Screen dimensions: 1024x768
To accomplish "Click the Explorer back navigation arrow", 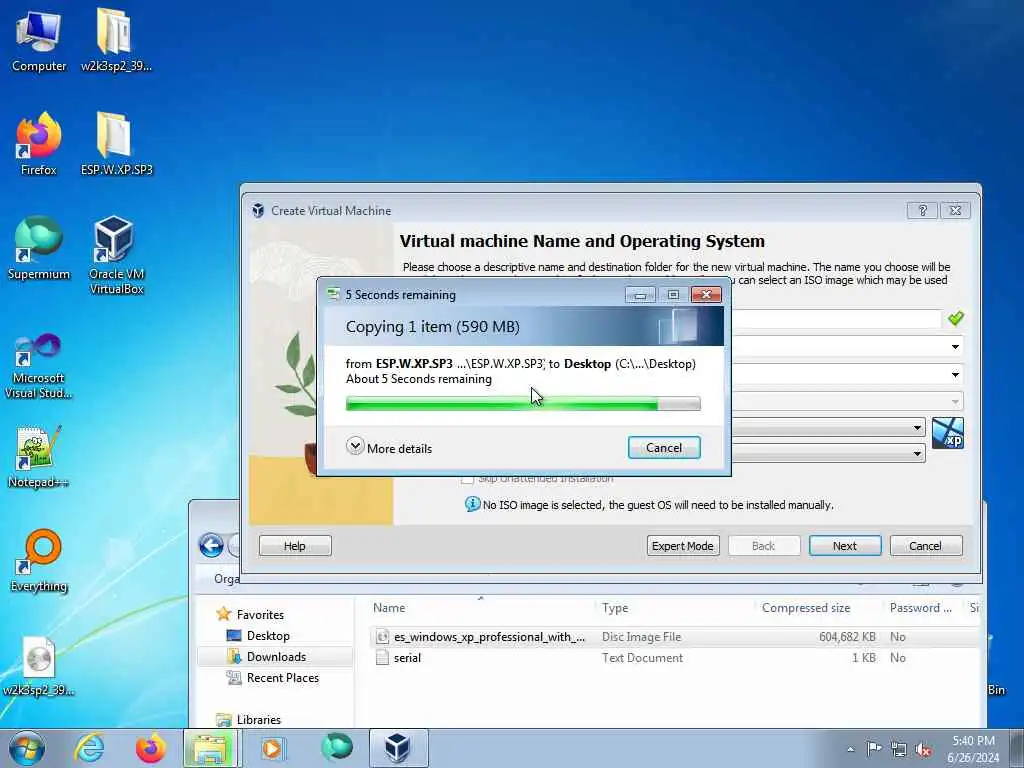I will [211, 545].
